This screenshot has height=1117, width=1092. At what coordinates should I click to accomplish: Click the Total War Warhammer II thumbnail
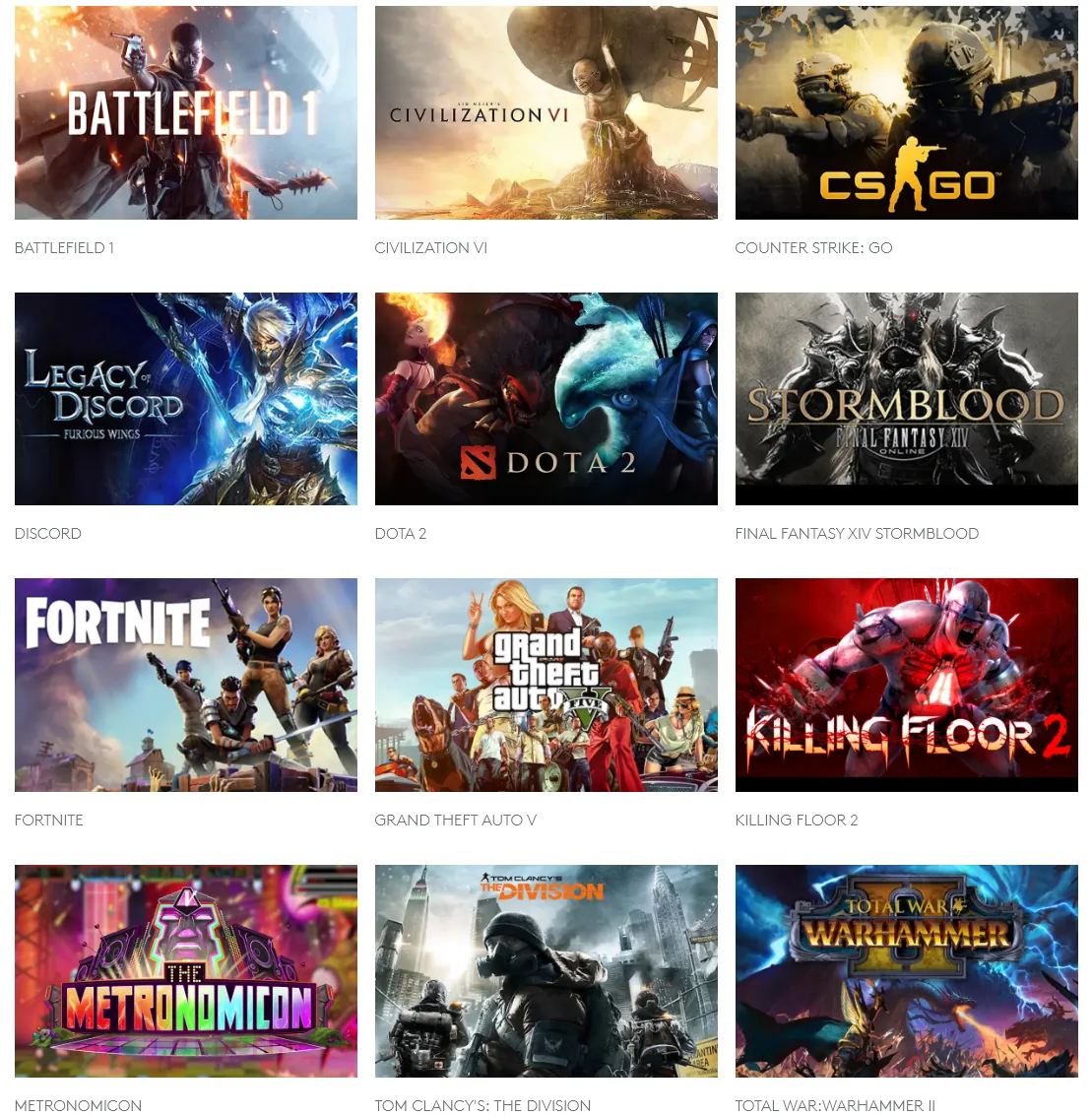tap(907, 971)
